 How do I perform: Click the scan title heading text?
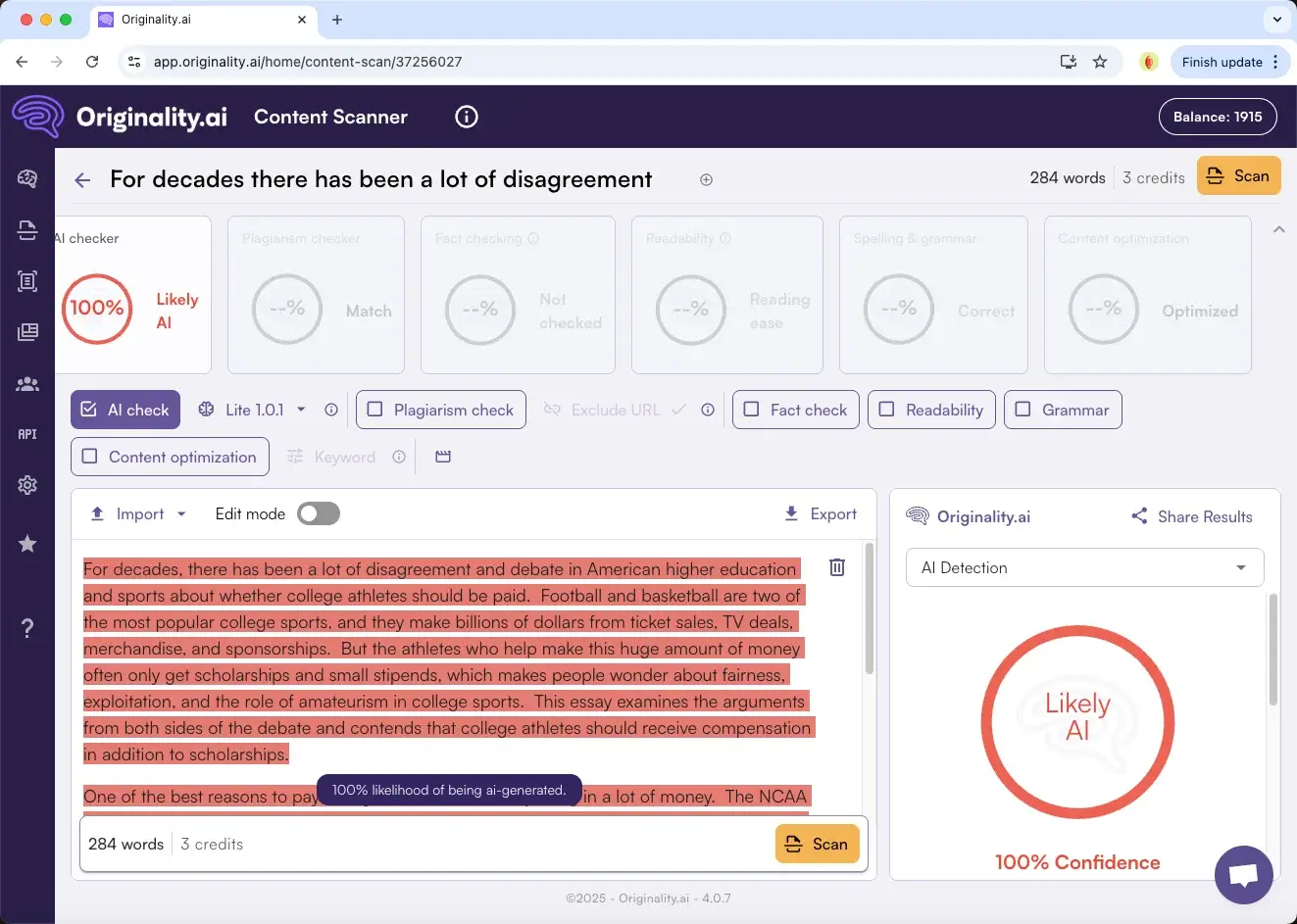(x=380, y=179)
